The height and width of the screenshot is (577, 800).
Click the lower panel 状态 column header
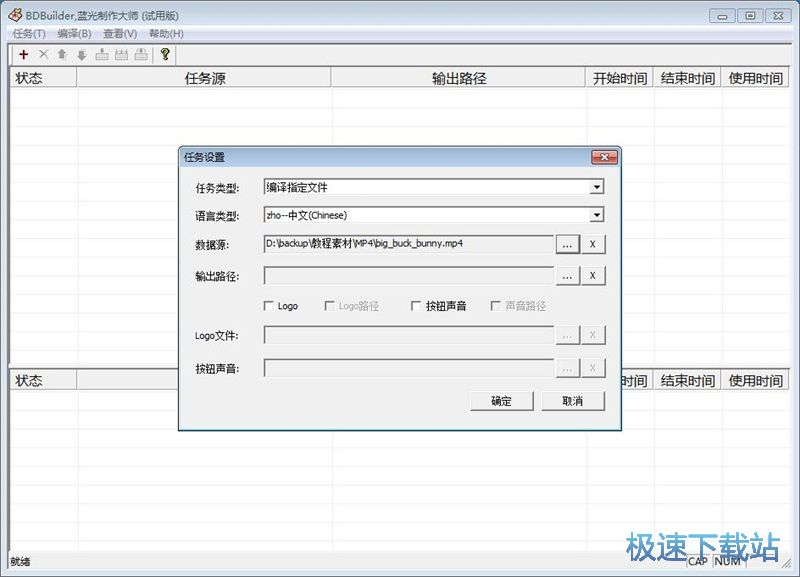click(x=43, y=380)
